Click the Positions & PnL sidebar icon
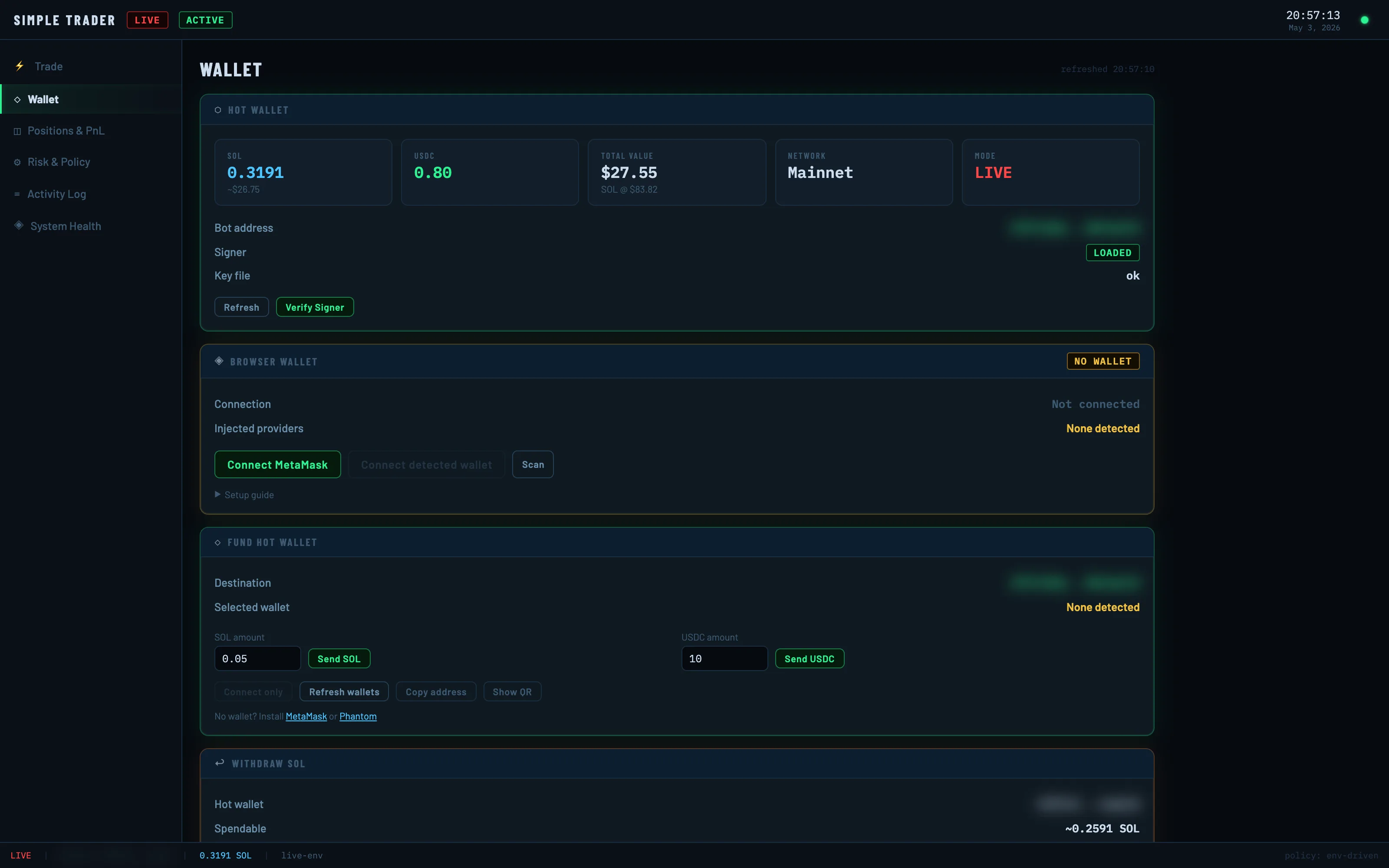The width and height of the screenshot is (1389, 868). 17,132
